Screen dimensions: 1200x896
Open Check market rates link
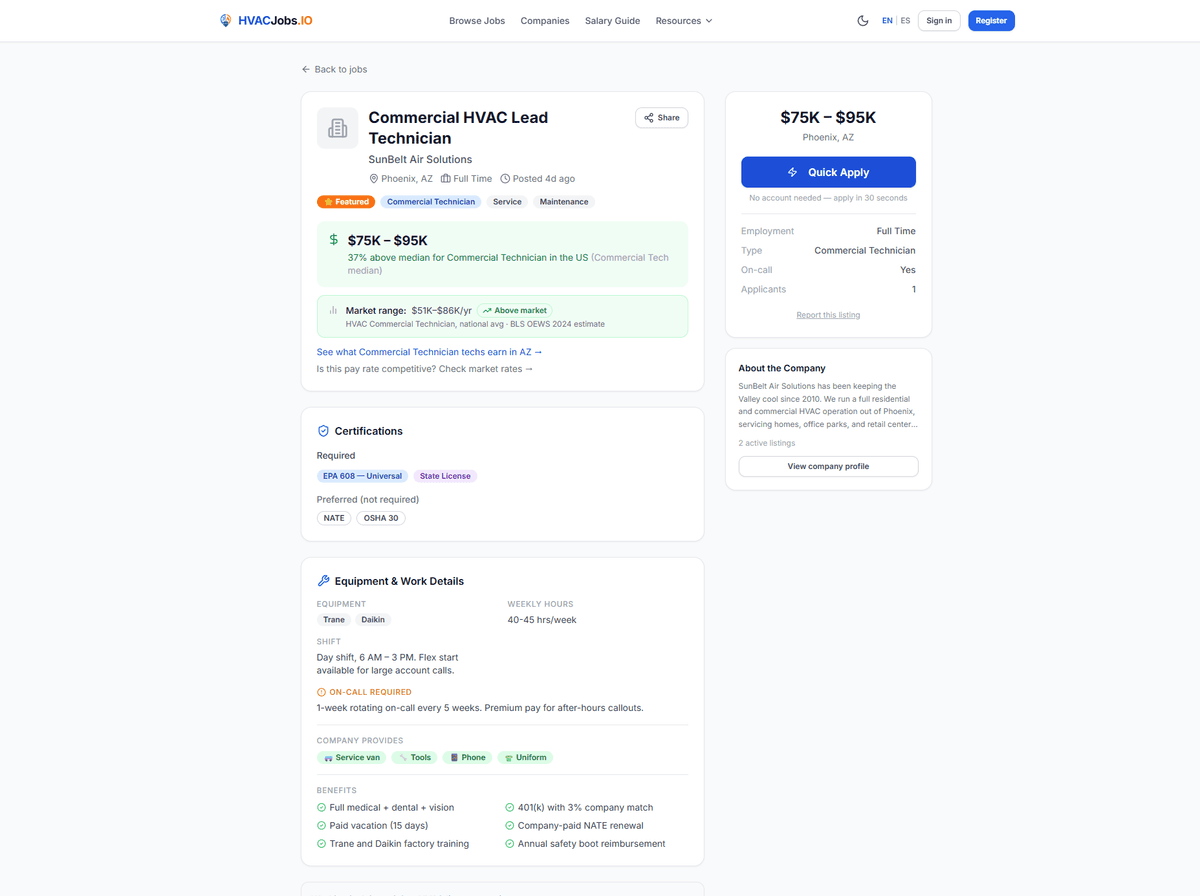pyautogui.click(x=486, y=369)
